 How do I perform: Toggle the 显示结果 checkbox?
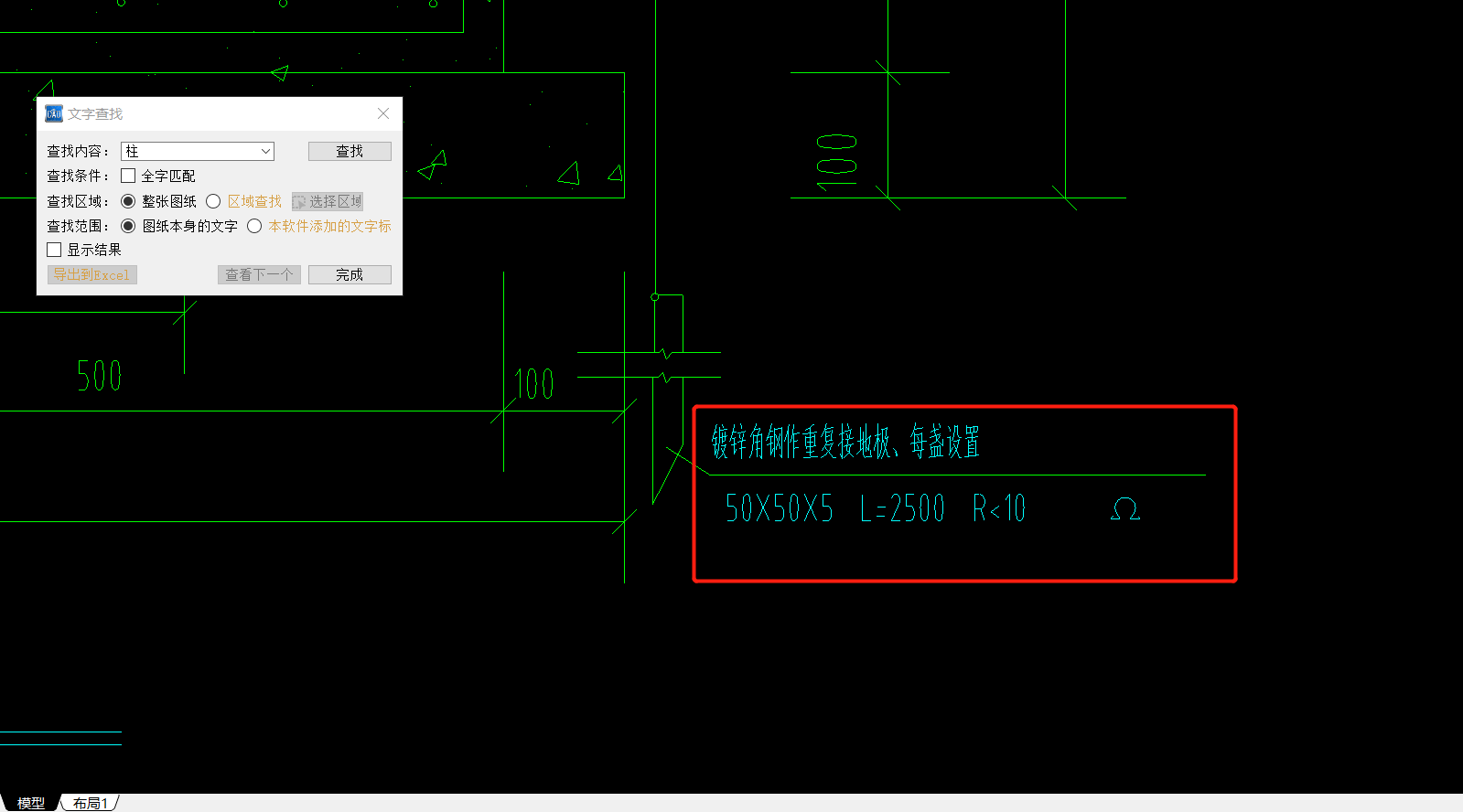(54, 250)
